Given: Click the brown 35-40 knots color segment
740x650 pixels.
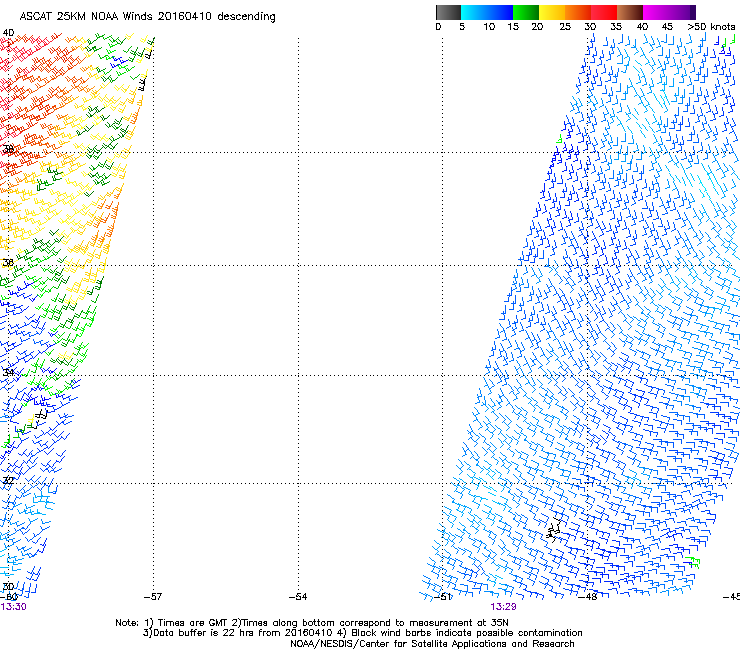Looking at the screenshot, I should point(630,12).
